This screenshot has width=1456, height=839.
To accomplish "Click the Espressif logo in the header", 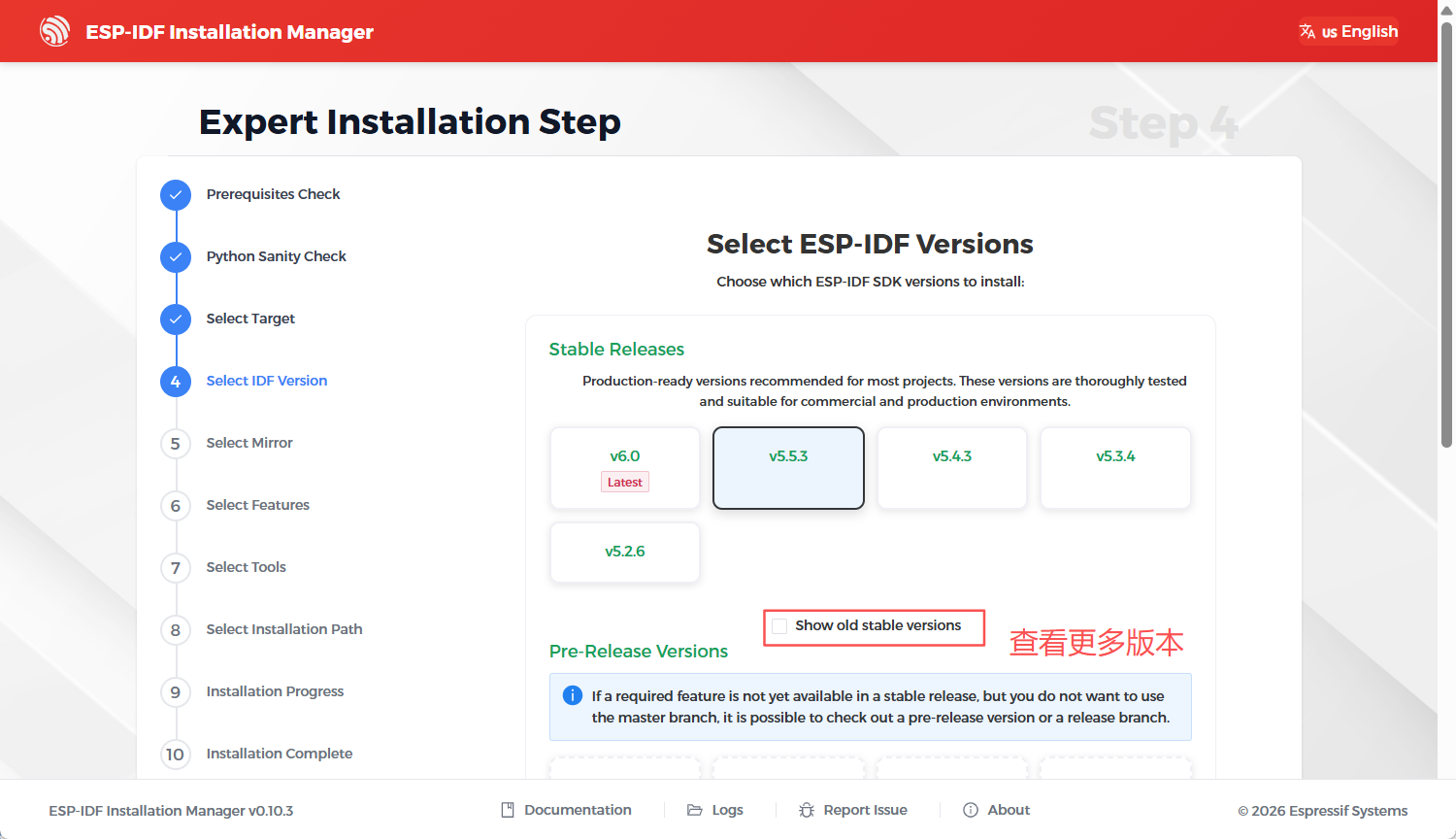I will pos(54,31).
